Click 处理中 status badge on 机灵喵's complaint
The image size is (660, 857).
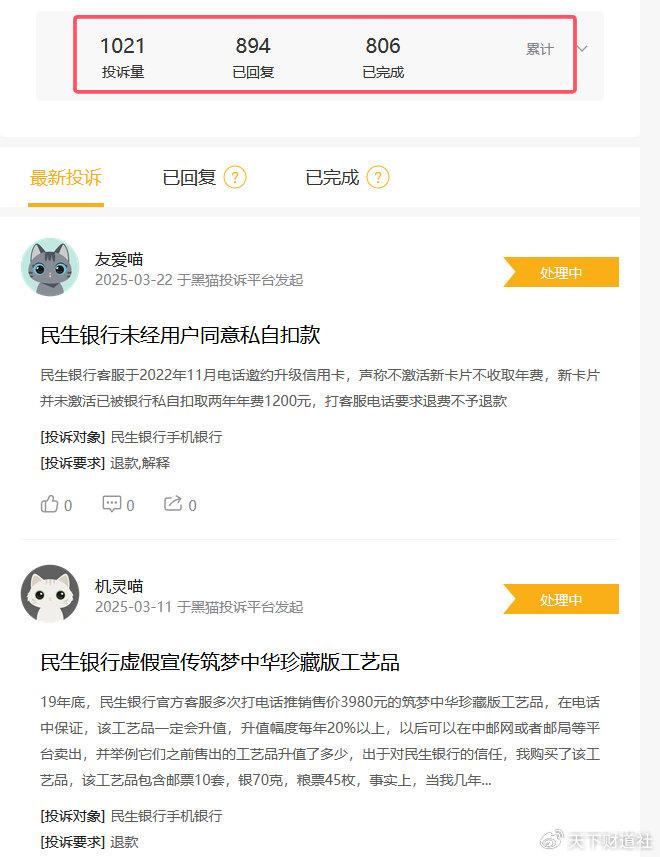pos(561,599)
